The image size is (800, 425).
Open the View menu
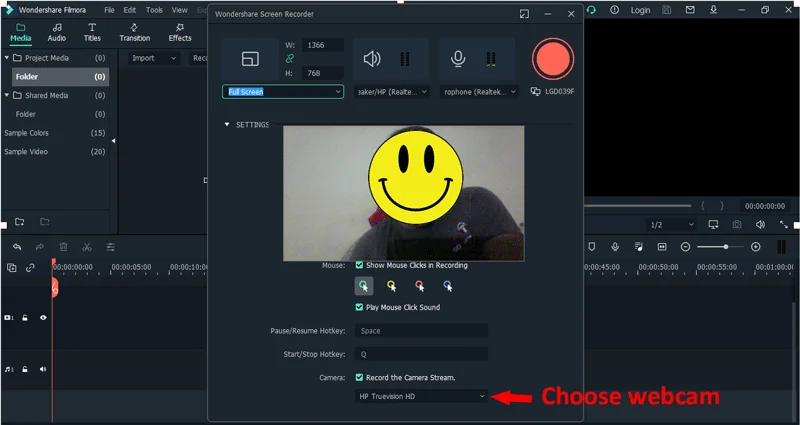point(180,10)
